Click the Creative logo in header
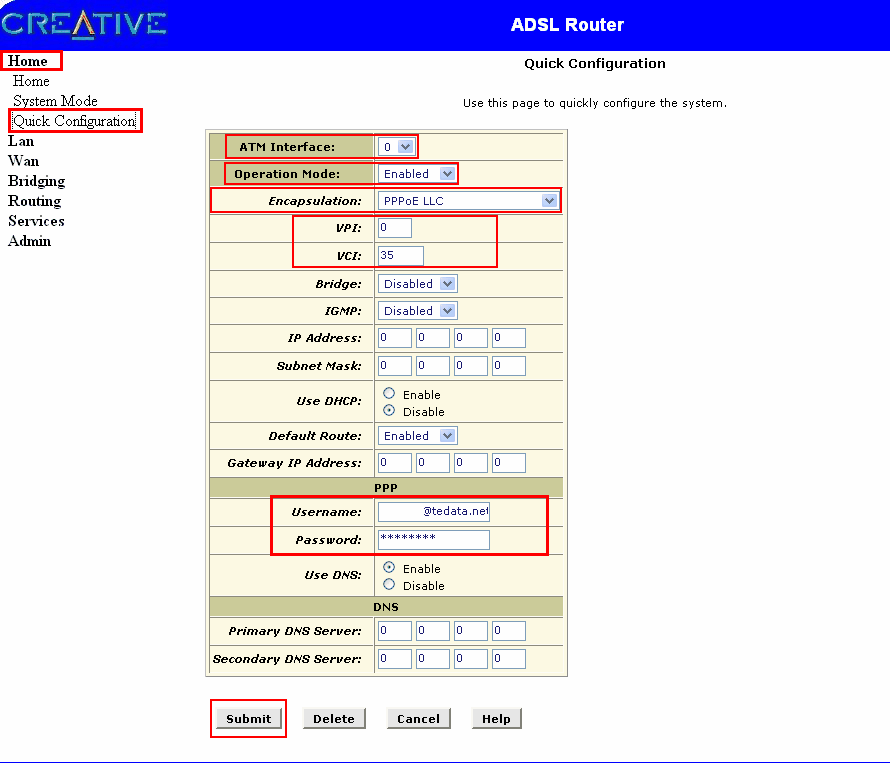Image resolution: width=890 pixels, height=763 pixels. [x=84, y=24]
